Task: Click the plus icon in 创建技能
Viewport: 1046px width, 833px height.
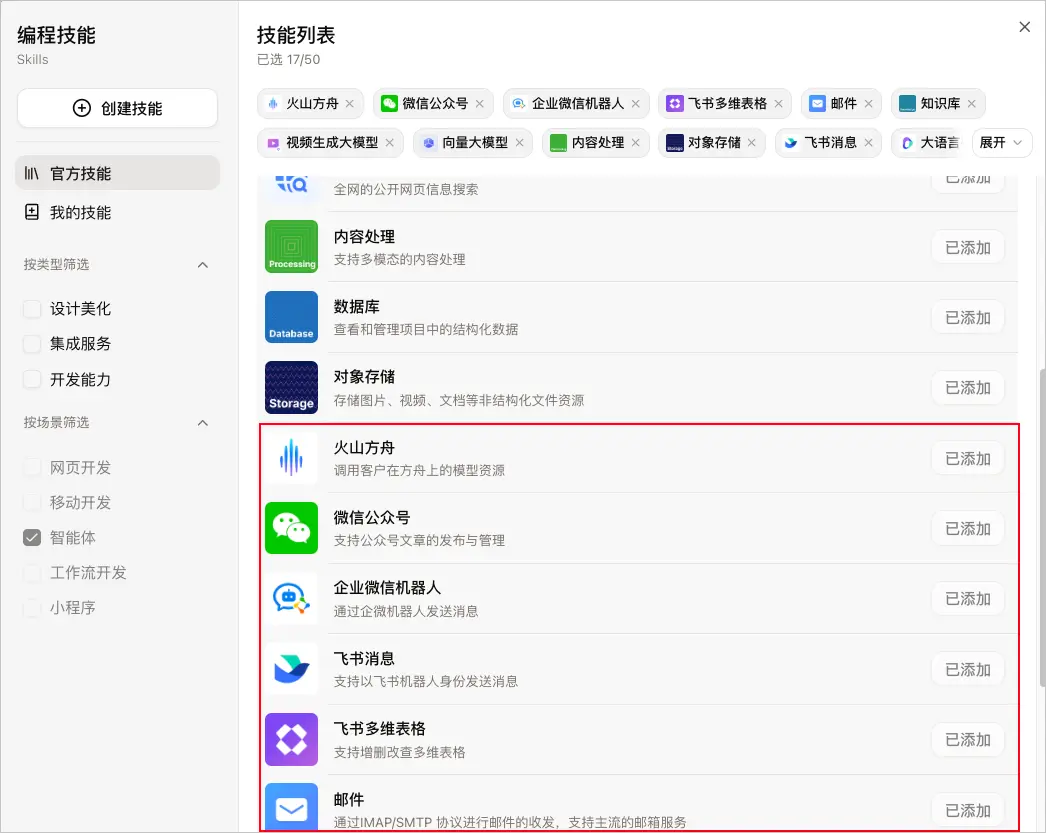Action: [x=81, y=108]
